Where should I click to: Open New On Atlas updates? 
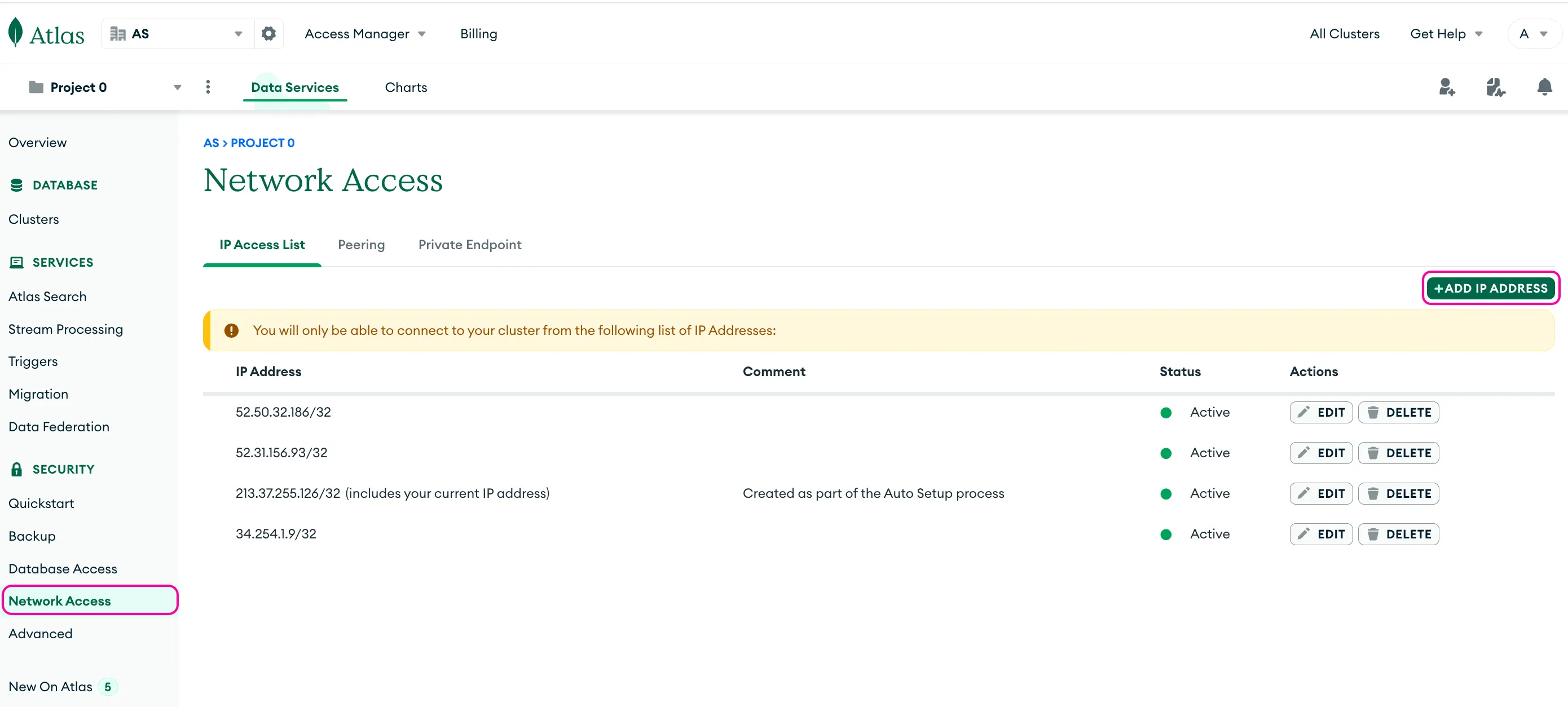click(63, 687)
